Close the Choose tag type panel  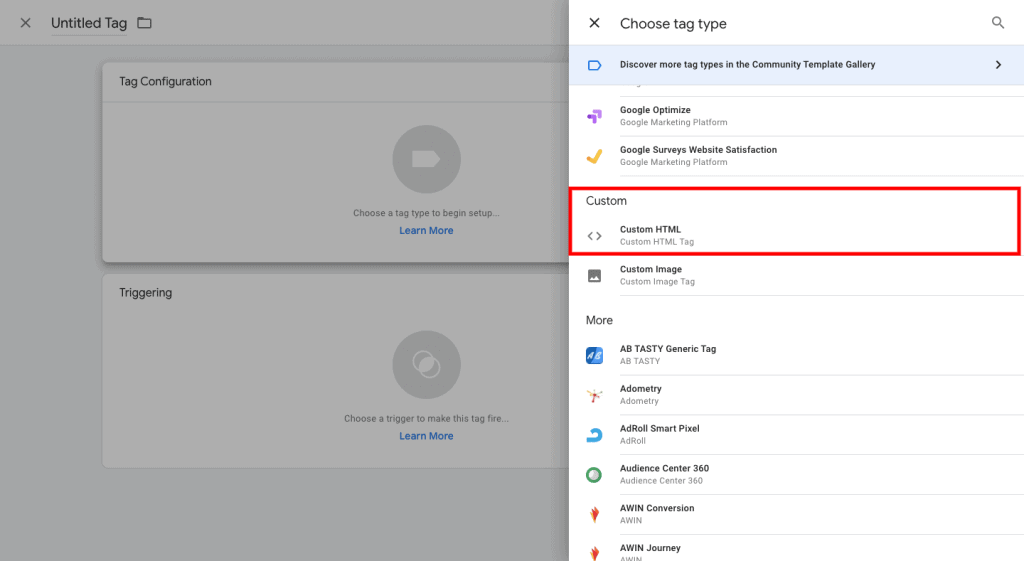click(x=594, y=23)
